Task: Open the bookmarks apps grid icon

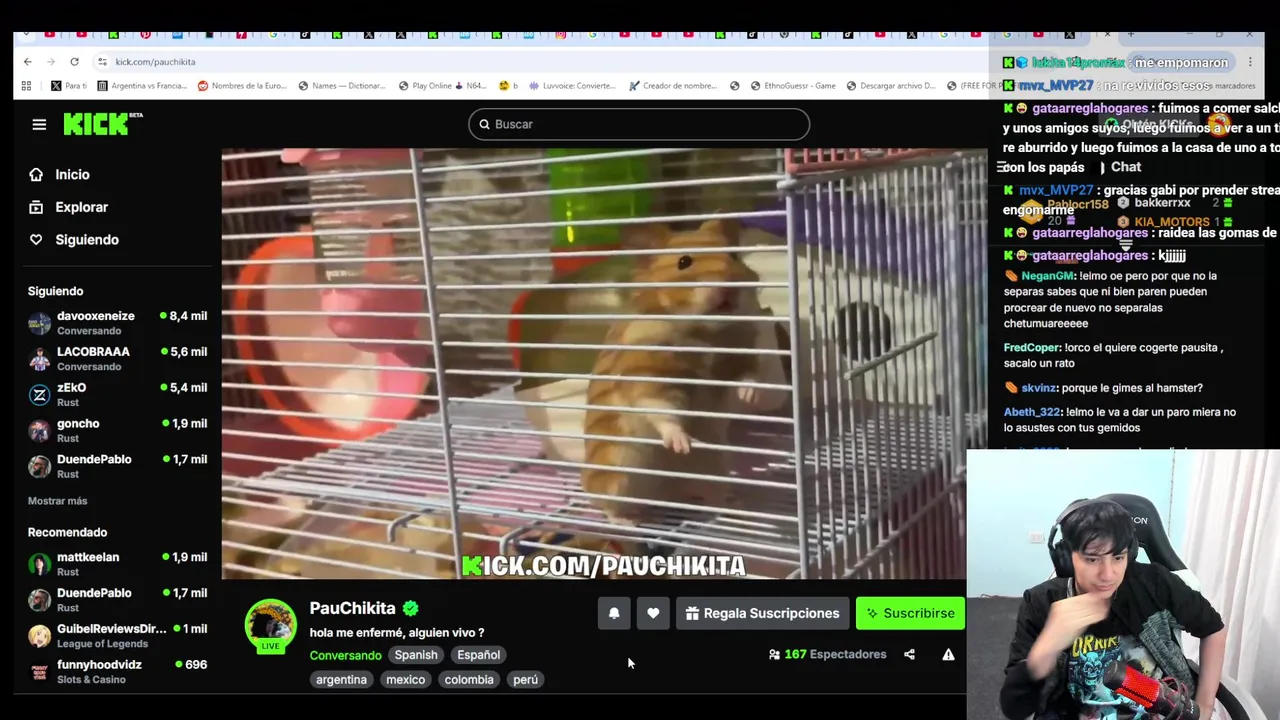Action: pos(26,86)
